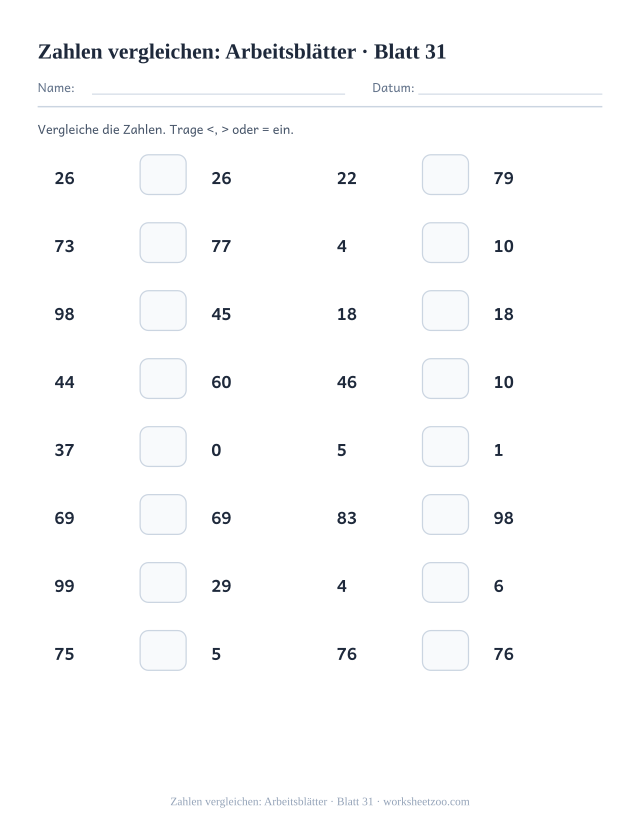Select the box between 99 and 29

click(x=163, y=583)
